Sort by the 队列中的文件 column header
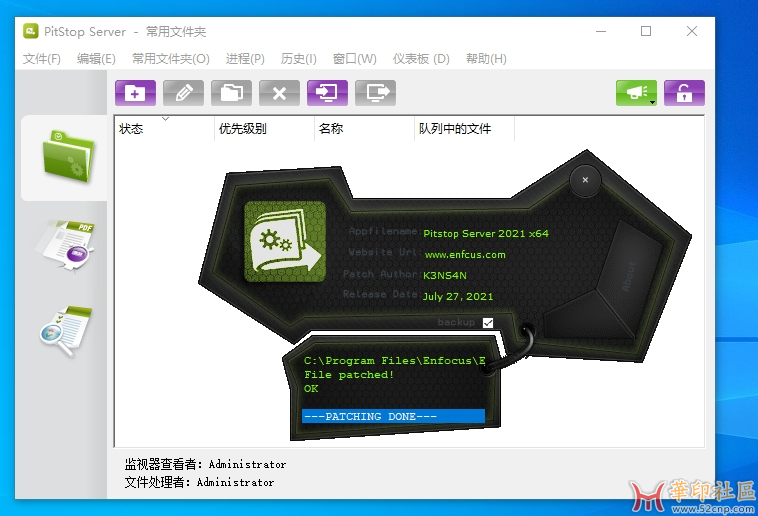Viewport: 758px width, 516px height. 465,129
